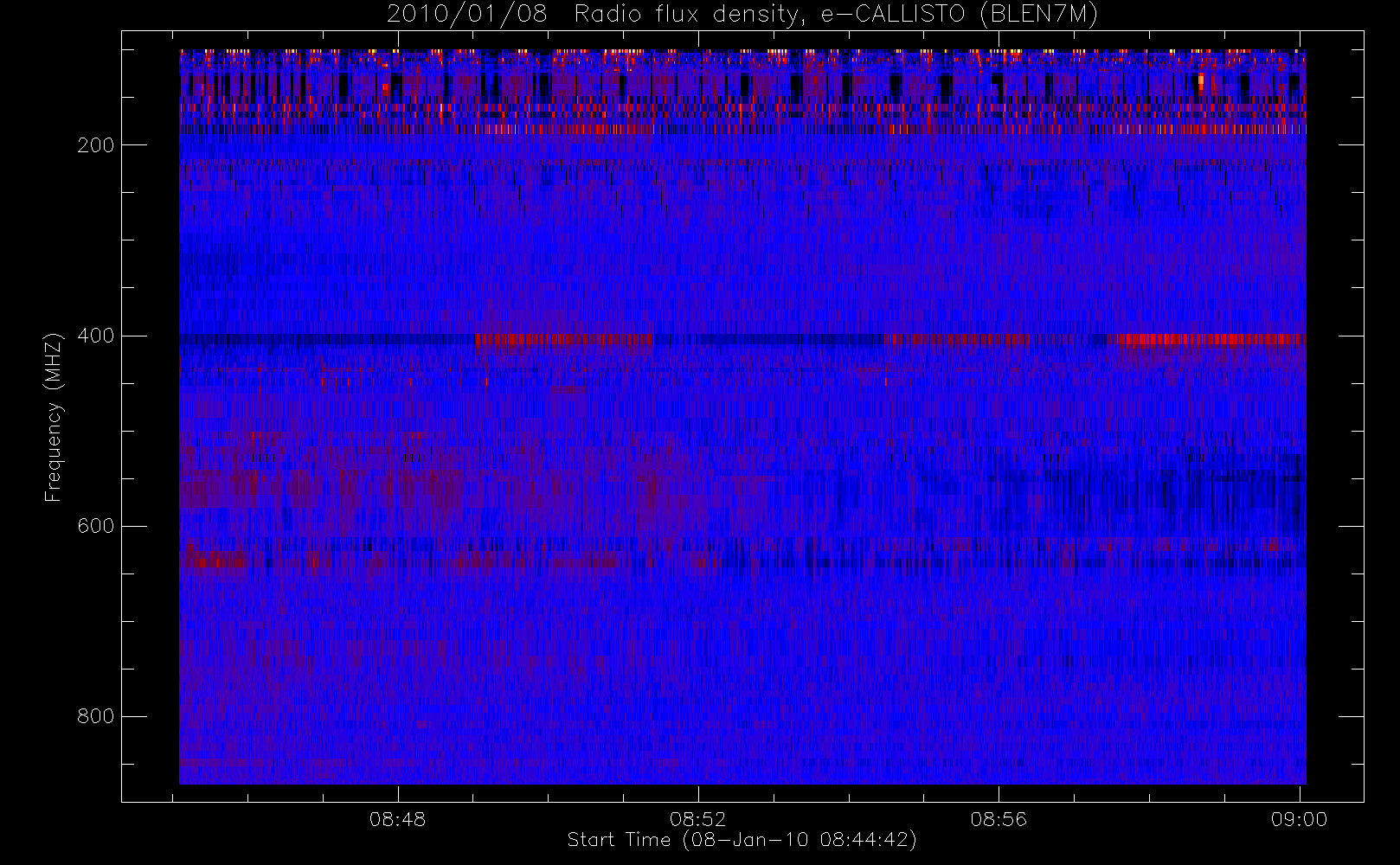Image resolution: width=1400 pixels, height=865 pixels.
Task: Click the plot title '2010/01/08 Radio flux density'
Action: (x=742, y=15)
